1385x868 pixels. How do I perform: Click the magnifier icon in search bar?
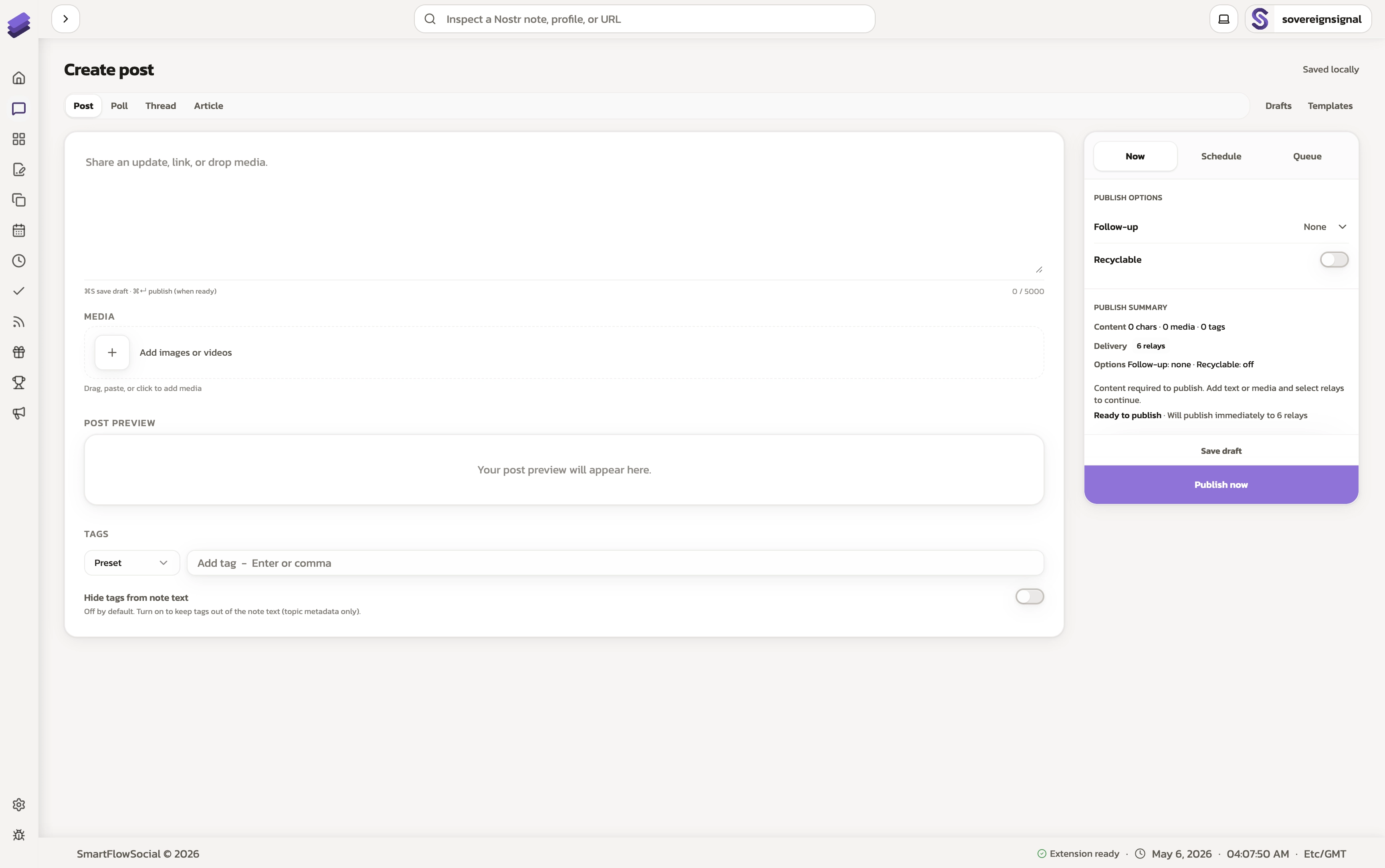coord(430,19)
